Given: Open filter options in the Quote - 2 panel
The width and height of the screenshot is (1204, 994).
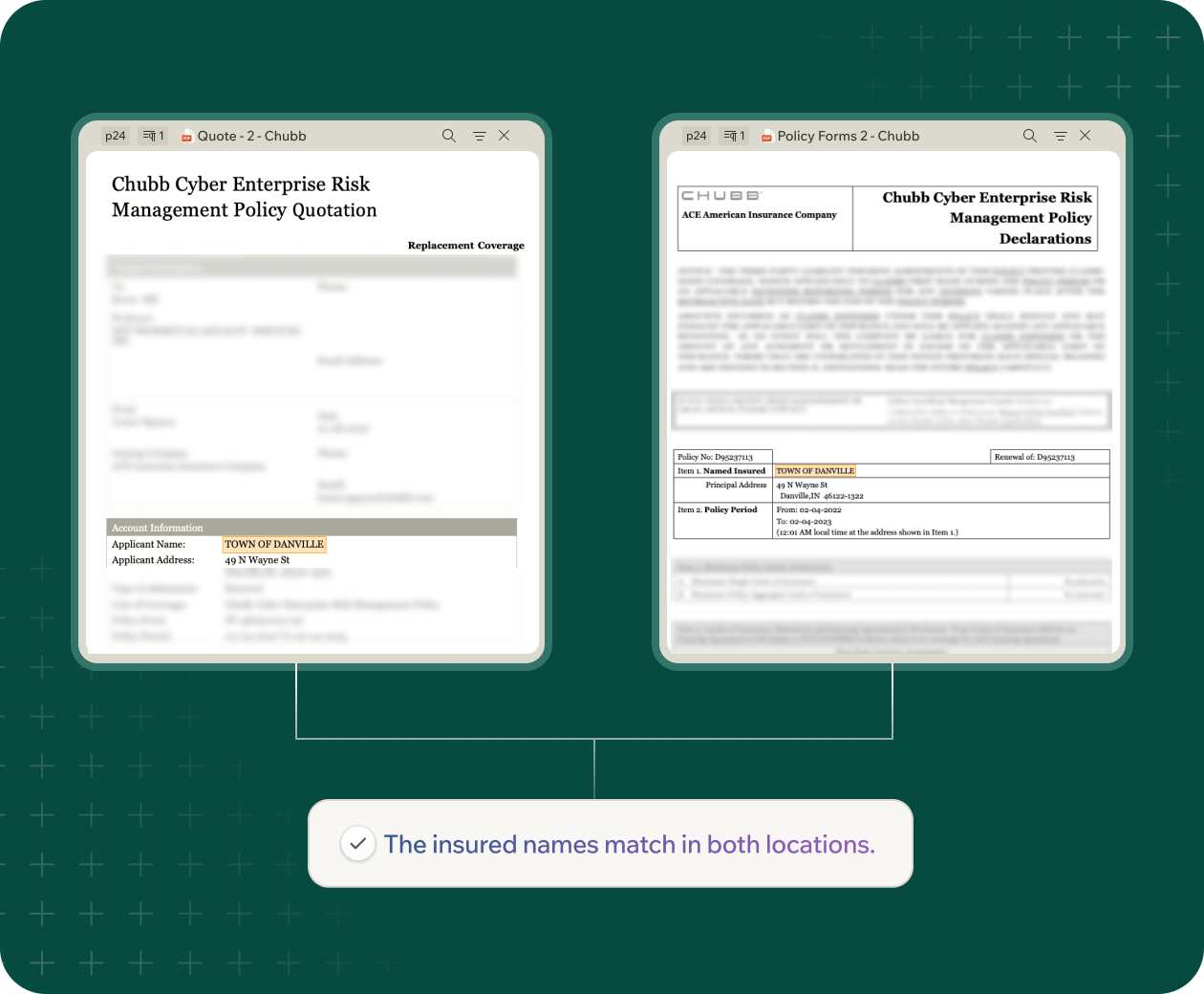Looking at the screenshot, I should pos(479,136).
